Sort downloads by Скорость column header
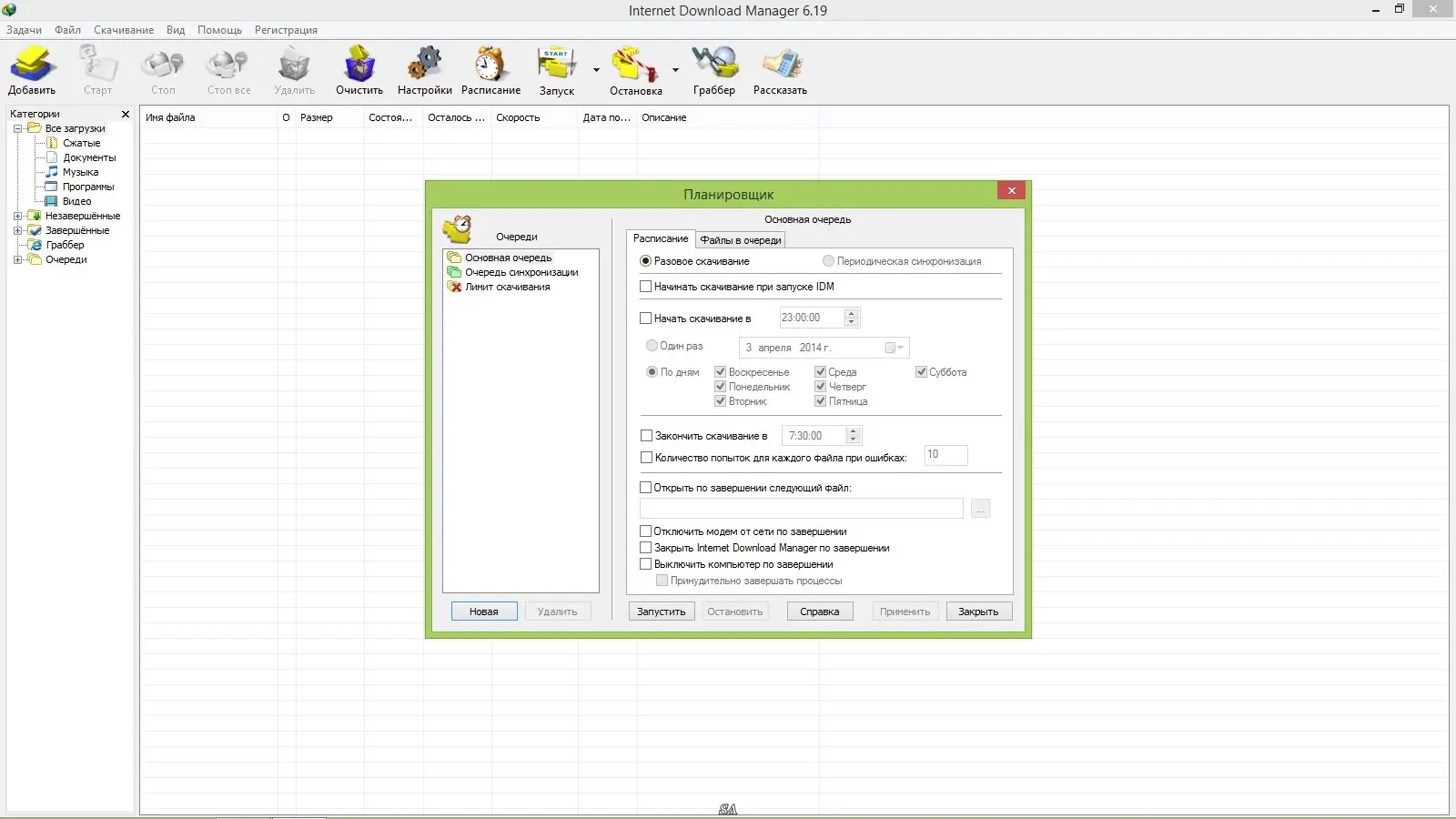 pyautogui.click(x=534, y=117)
